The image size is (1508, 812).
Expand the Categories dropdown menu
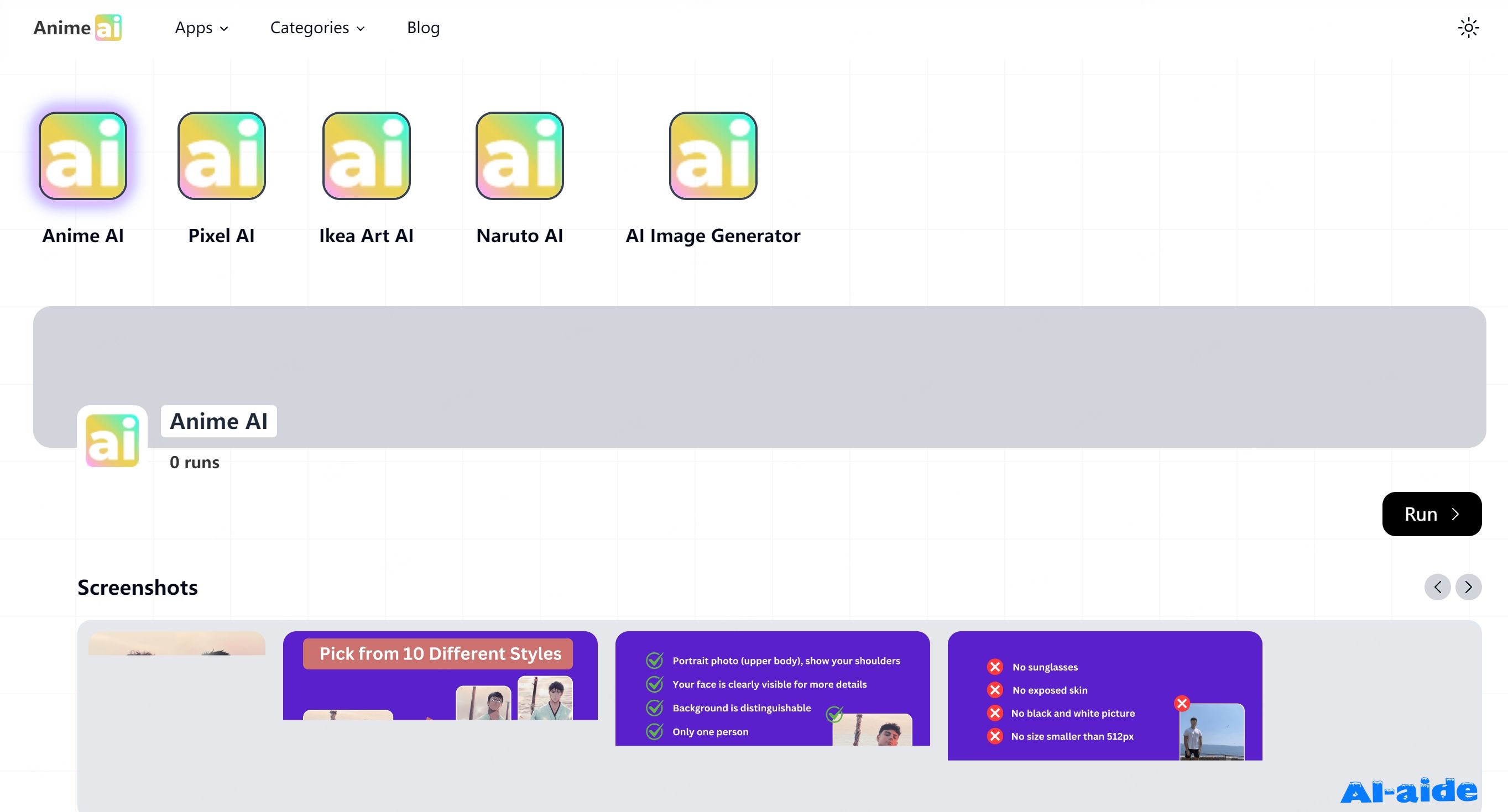click(317, 28)
